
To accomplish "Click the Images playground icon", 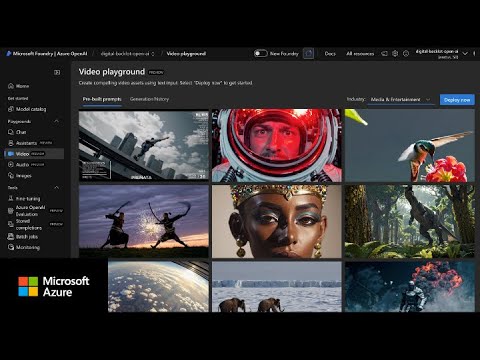I will click(x=11, y=175).
